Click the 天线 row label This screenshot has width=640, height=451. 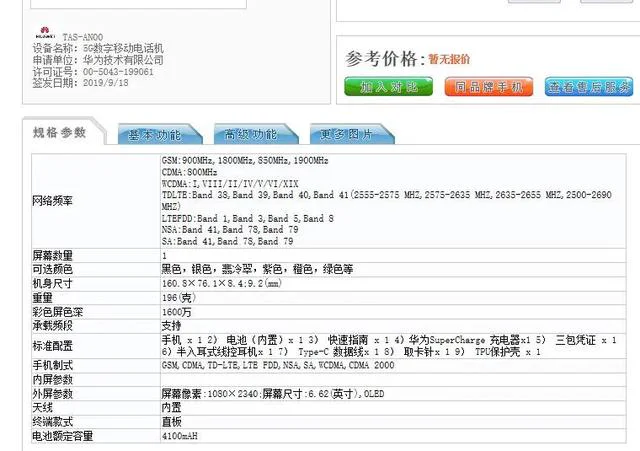42,407
